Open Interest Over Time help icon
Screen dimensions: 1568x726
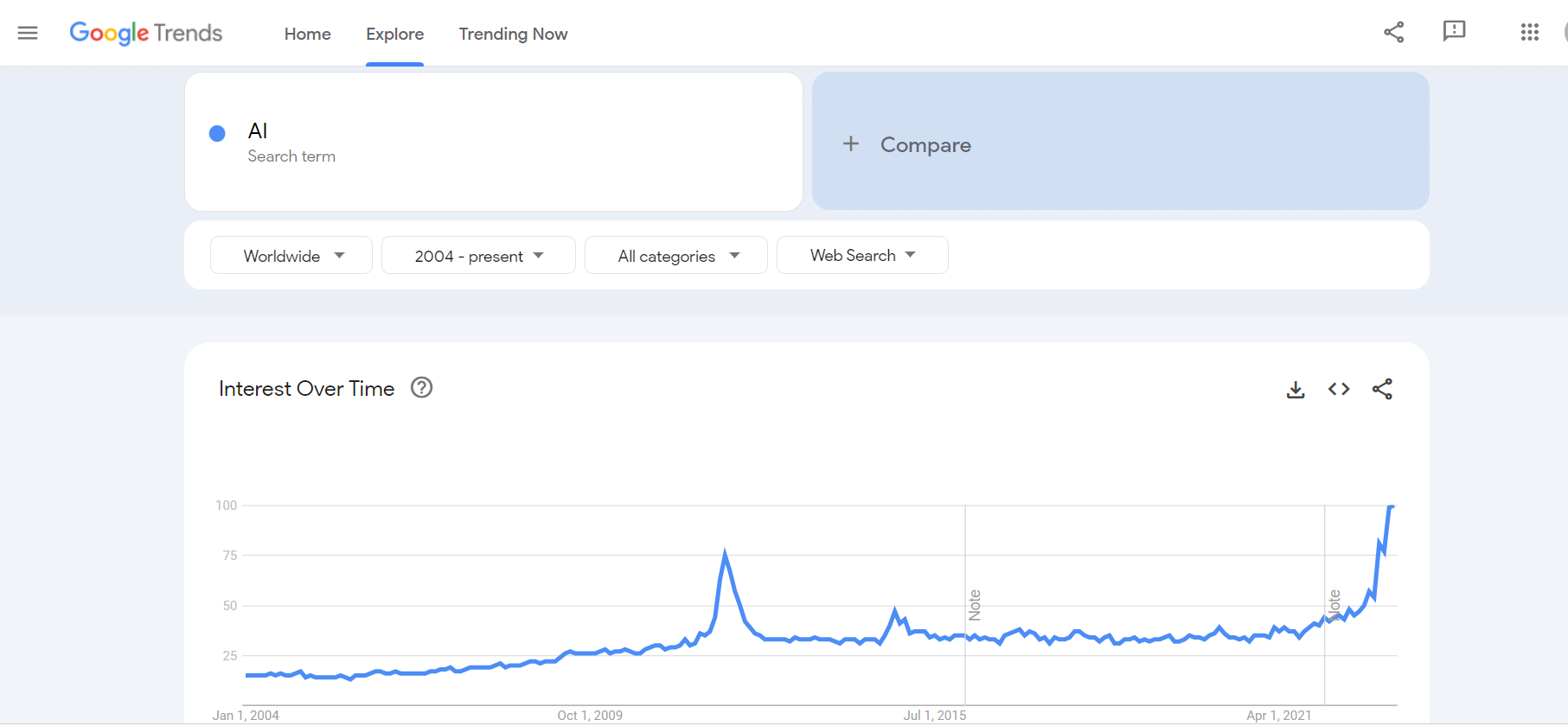pyautogui.click(x=421, y=388)
